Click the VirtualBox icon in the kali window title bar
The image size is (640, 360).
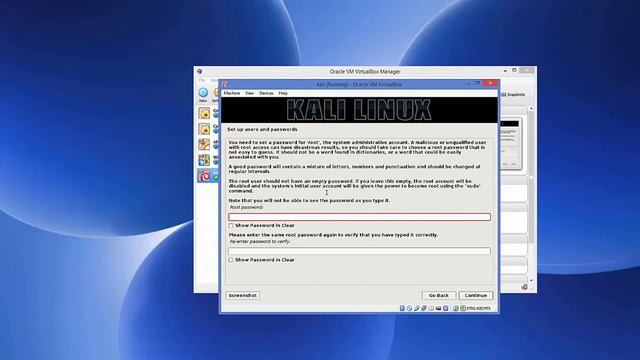click(225, 84)
